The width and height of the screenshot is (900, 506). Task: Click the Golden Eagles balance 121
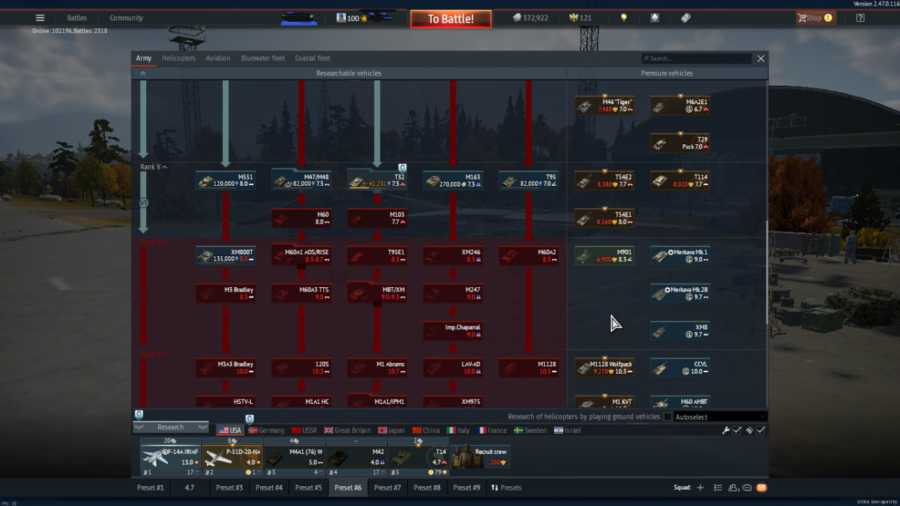click(580, 18)
